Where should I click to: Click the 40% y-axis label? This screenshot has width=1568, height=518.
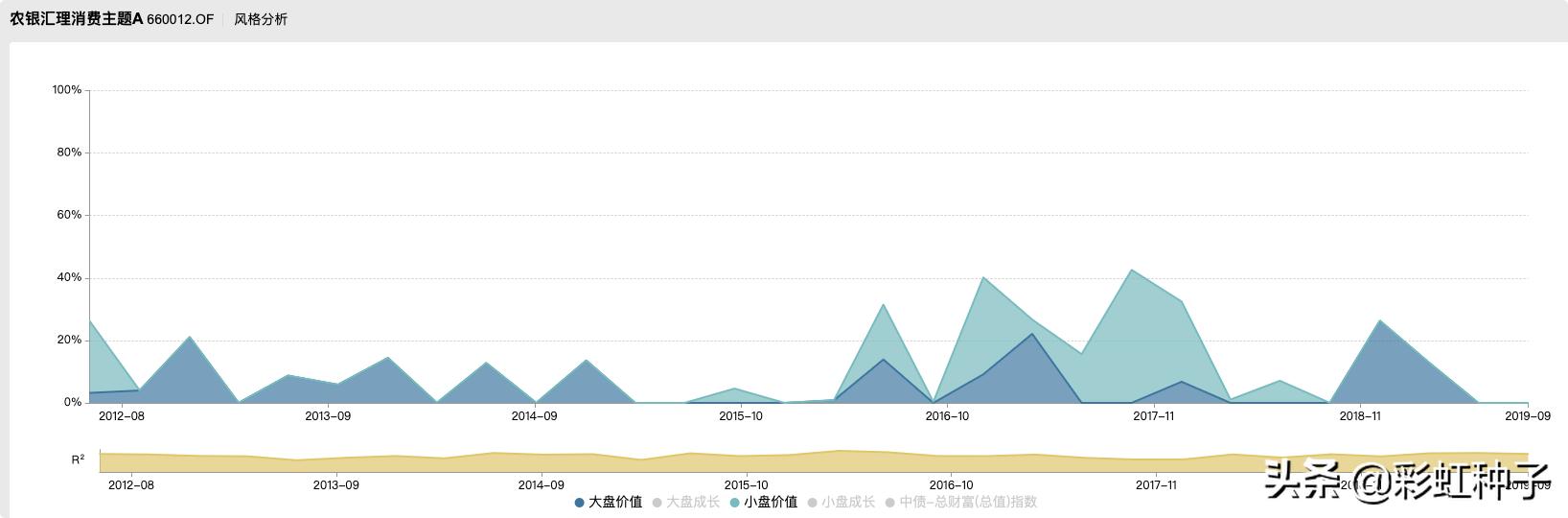click(70, 278)
